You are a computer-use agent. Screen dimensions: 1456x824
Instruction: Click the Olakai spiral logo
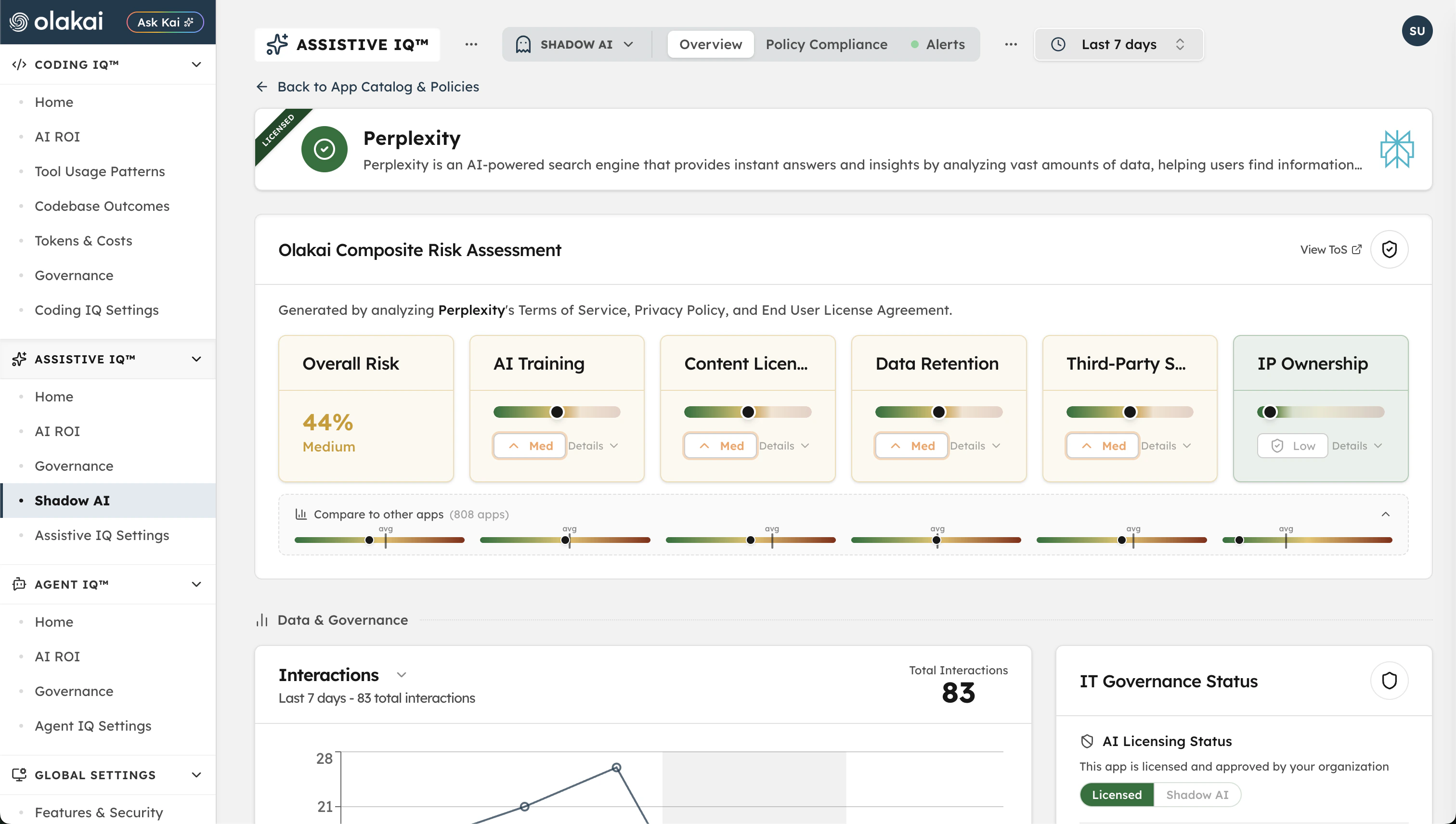19,22
